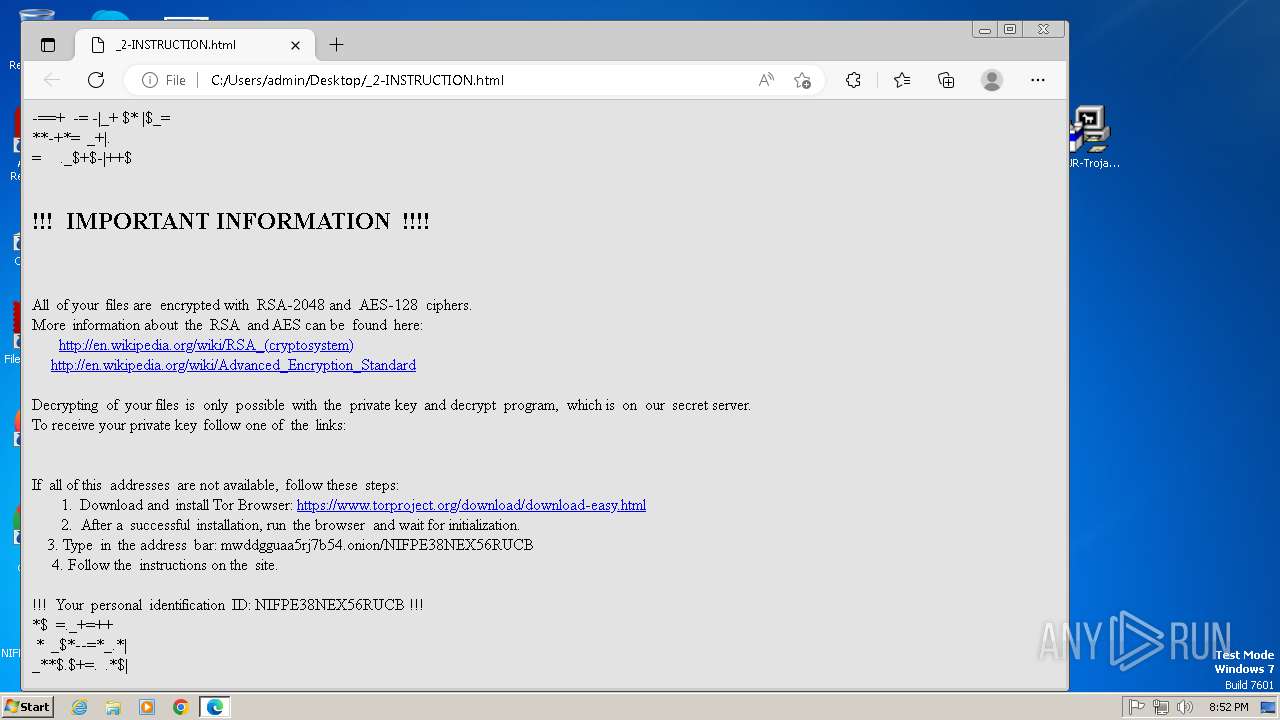Open the Advanced Encryption Standard Wikipedia link
Viewport: 1280px width, 720px height.
pos(233,365)
